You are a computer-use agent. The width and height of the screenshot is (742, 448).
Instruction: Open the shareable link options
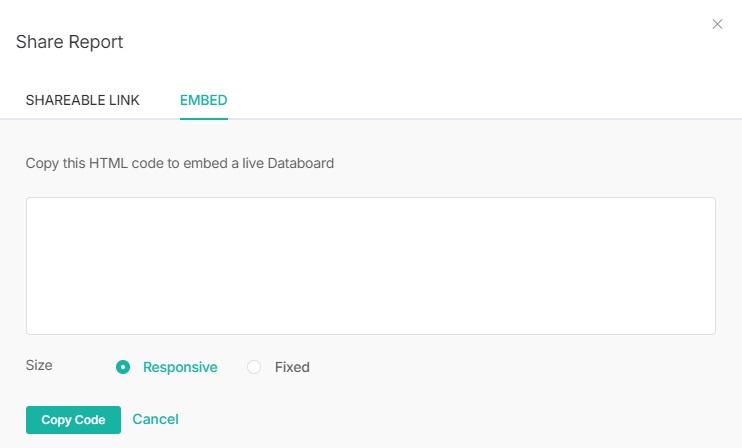pos(82,100)
